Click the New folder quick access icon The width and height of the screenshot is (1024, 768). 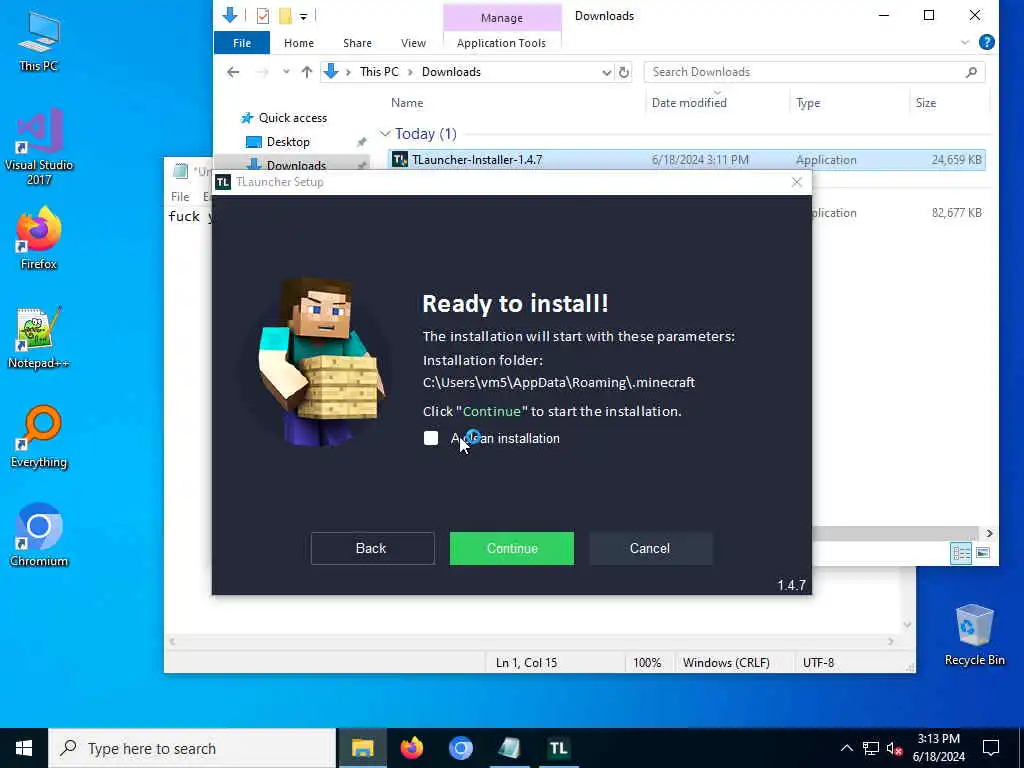[x=285, y=16]
